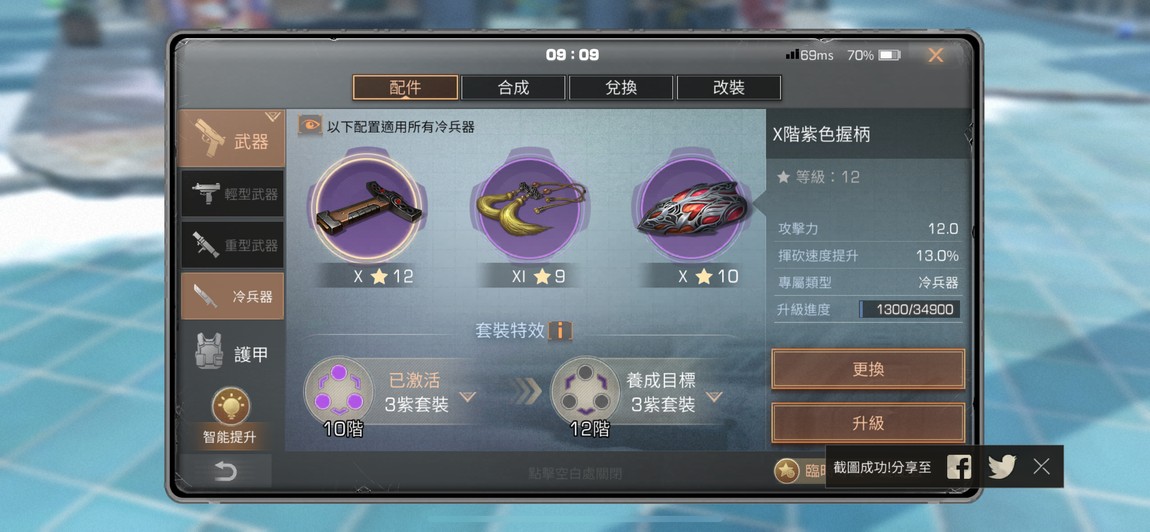Expand the 已激活 3紫套裝 dropdown arrow
The image size is (1150, 532).
point(467,397)
